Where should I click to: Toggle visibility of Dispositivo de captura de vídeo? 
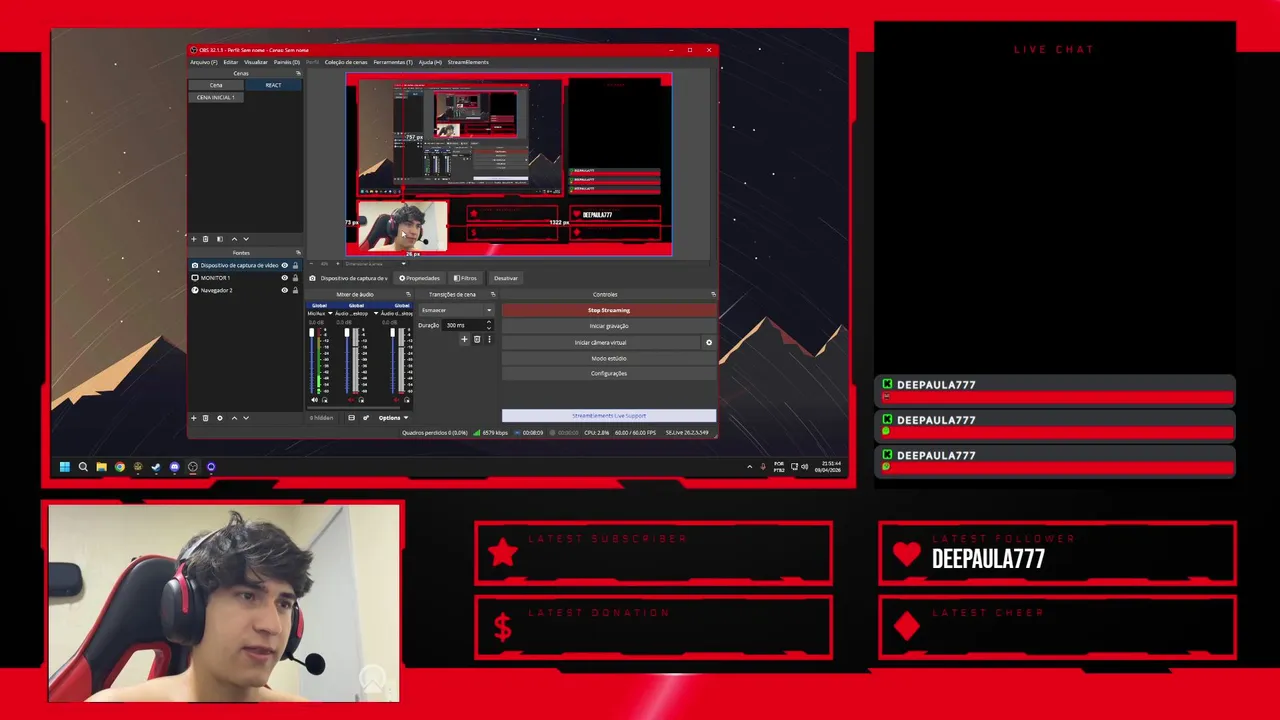coord(284,265)
